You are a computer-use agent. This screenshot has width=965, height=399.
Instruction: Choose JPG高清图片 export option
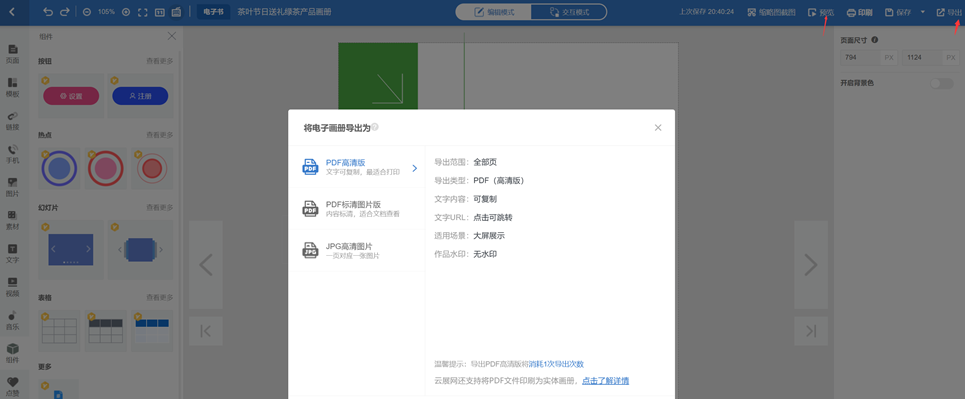(x=357, y=251)
